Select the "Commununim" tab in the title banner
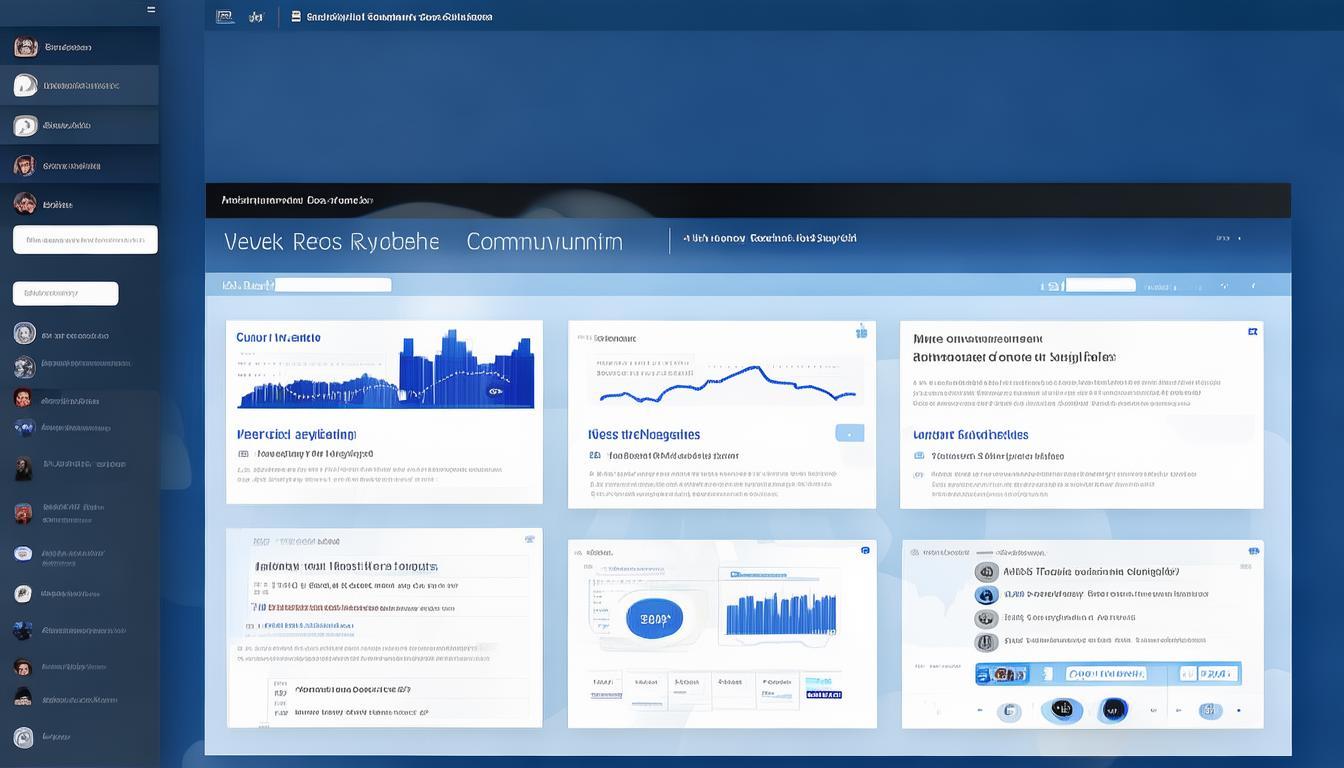This screenshot has width=1344, height=768. point(544,242)
